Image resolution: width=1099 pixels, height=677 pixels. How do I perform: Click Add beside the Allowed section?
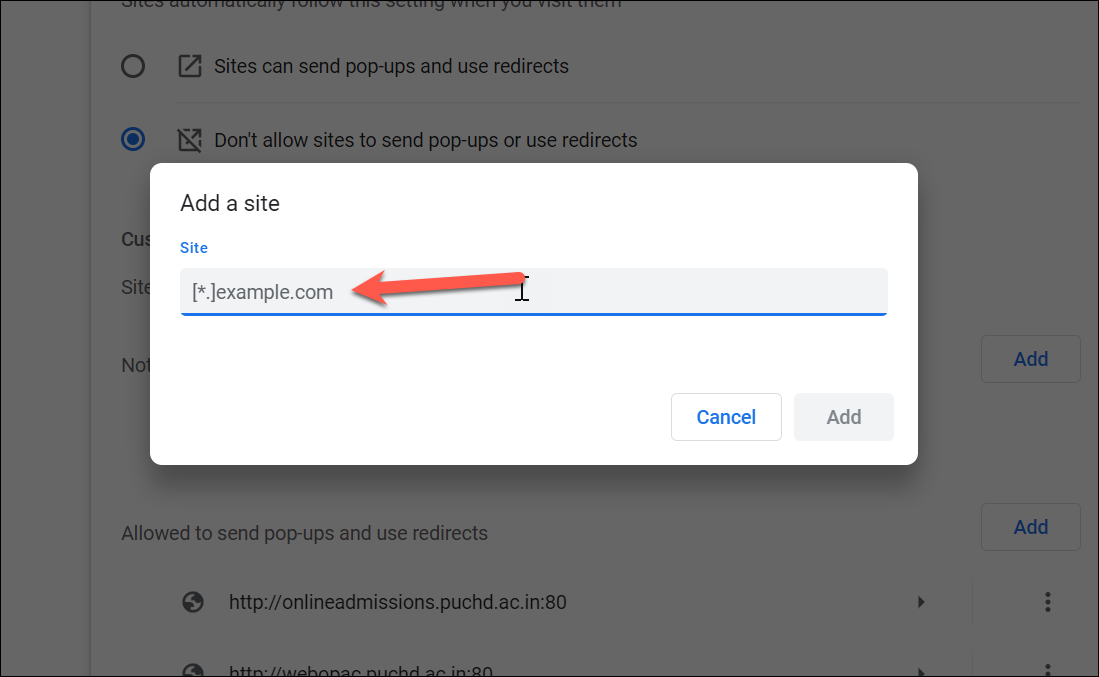[x=1030, y=527]
